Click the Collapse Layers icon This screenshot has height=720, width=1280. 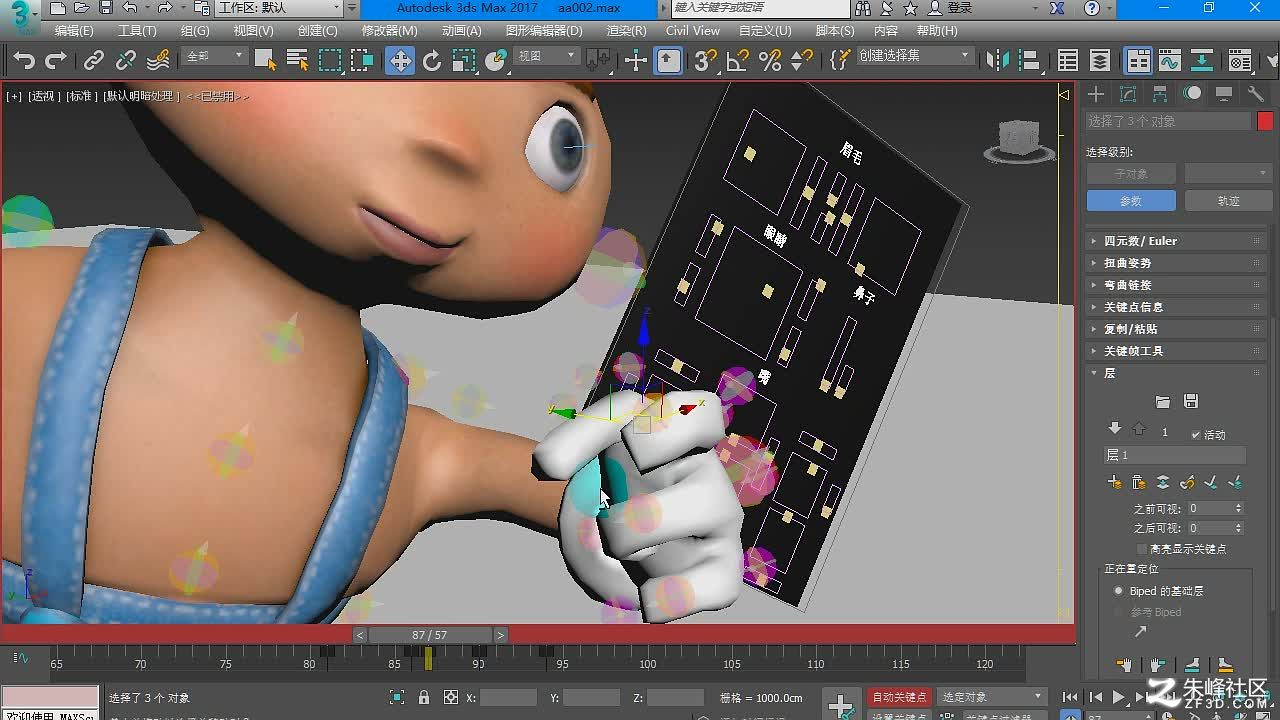1163,483
